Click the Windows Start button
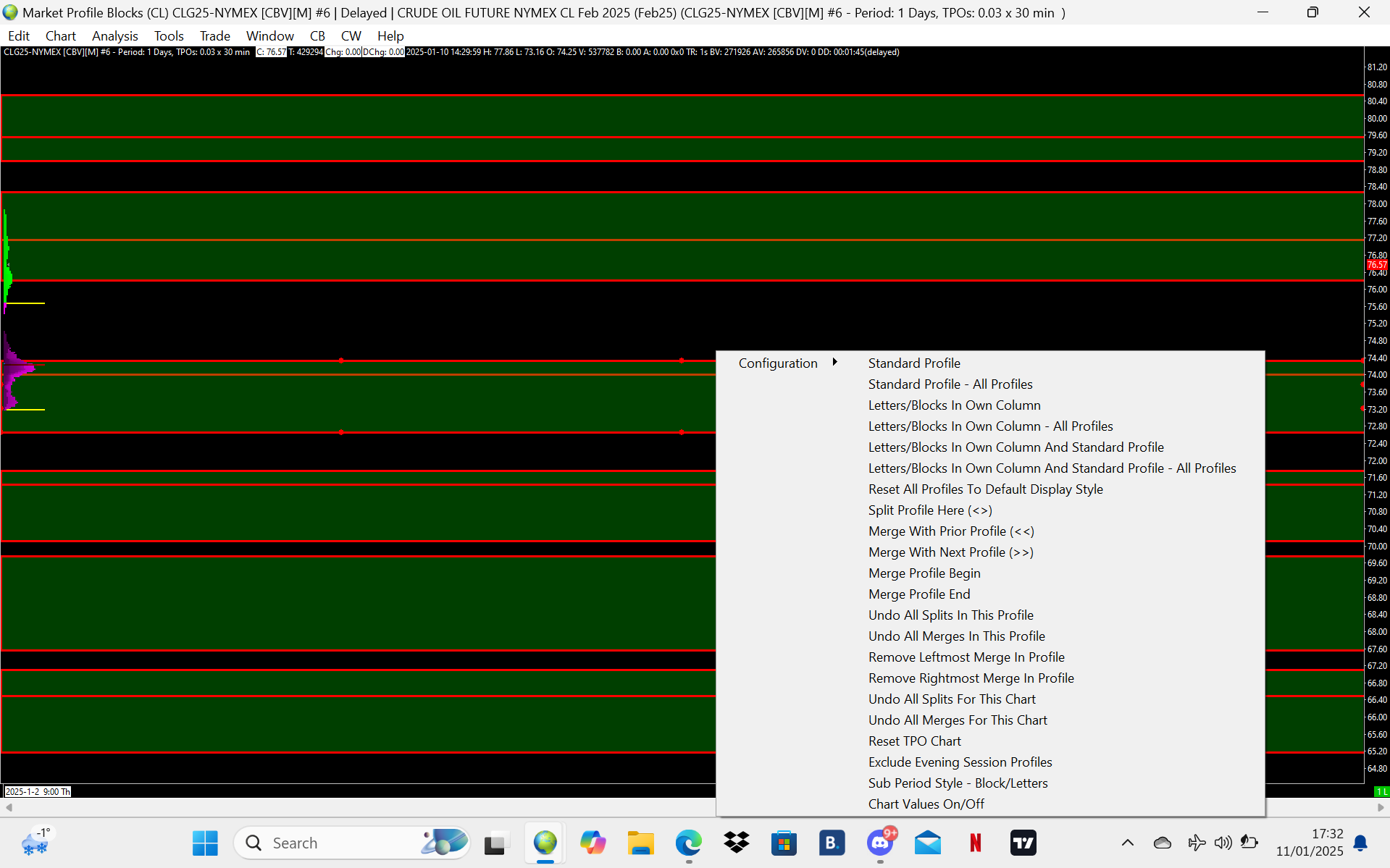 coord(205,843)
